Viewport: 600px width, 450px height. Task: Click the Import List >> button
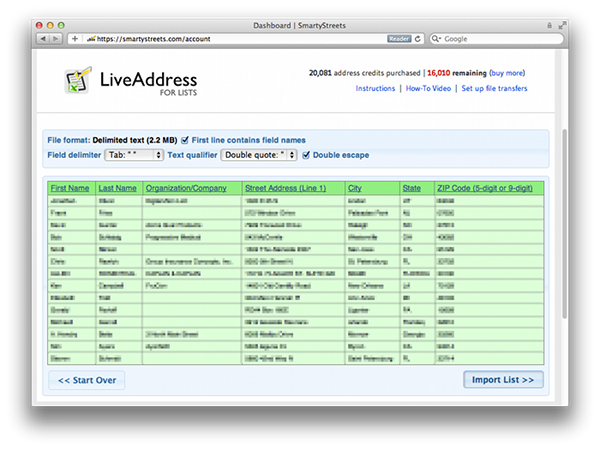pyautogui.click(x=503, y=380)
